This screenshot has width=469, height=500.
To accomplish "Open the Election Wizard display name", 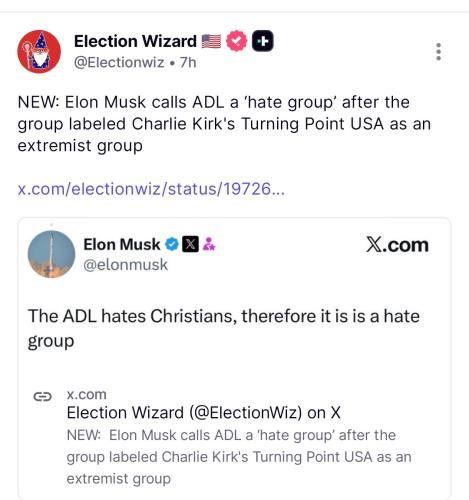I will click(x=135, y=41).
